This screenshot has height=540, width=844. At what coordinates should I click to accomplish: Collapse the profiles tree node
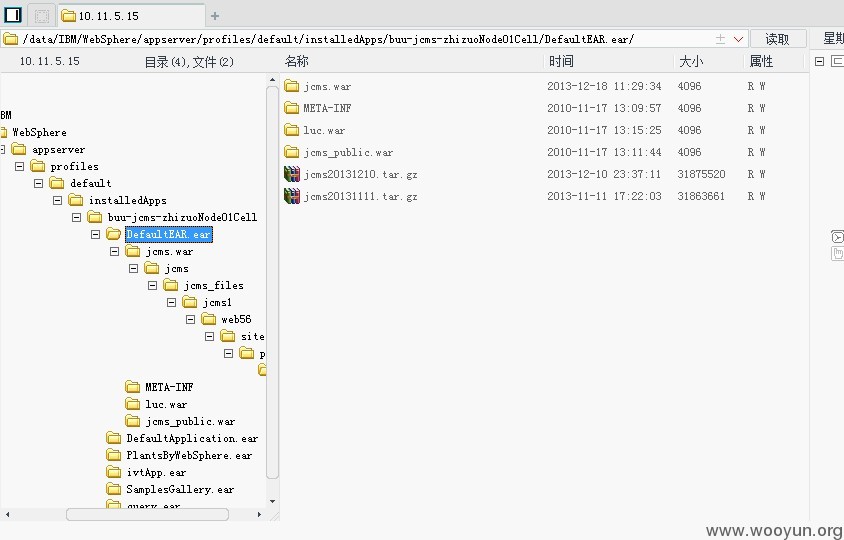coord(19,166)
